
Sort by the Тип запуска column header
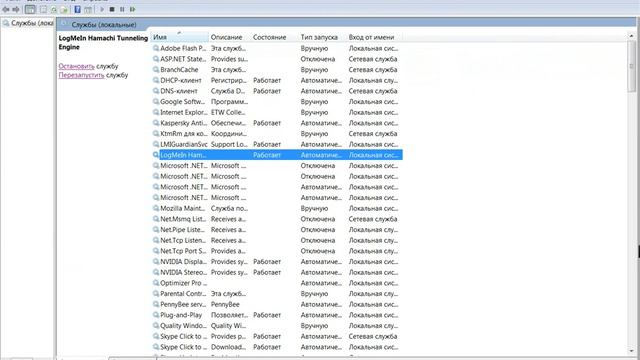pyautogui.click(x=322, y=37)
